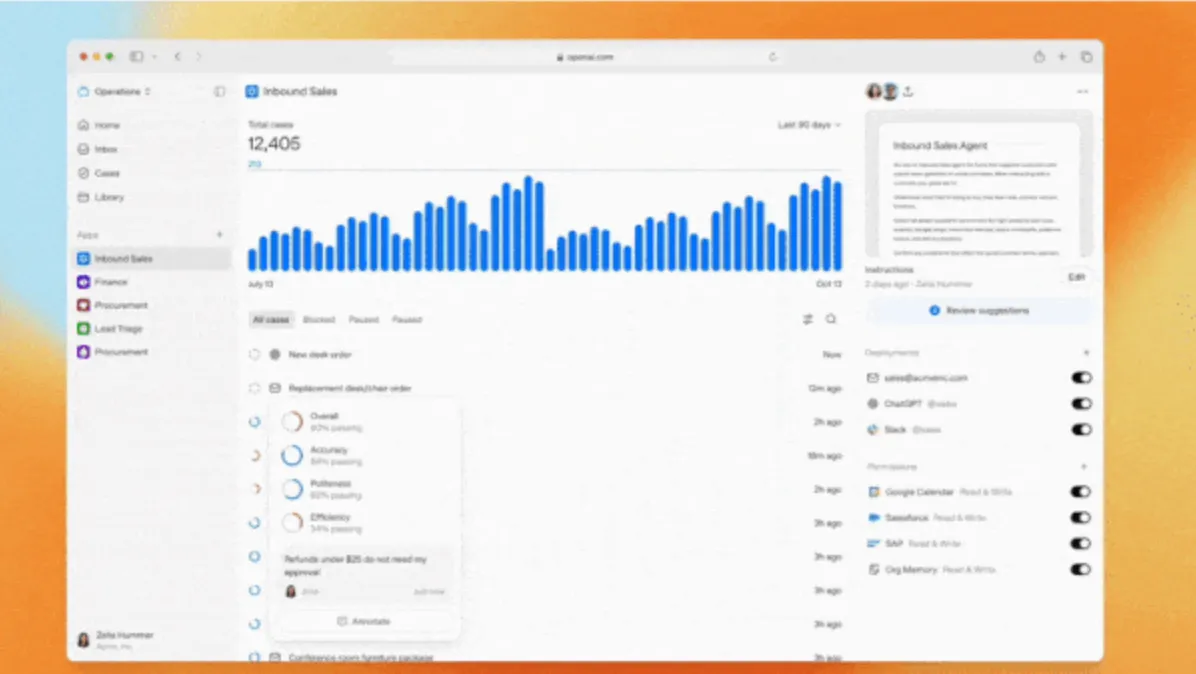
Task: Search cases with the magnifier icon
Action: [831, 319]
